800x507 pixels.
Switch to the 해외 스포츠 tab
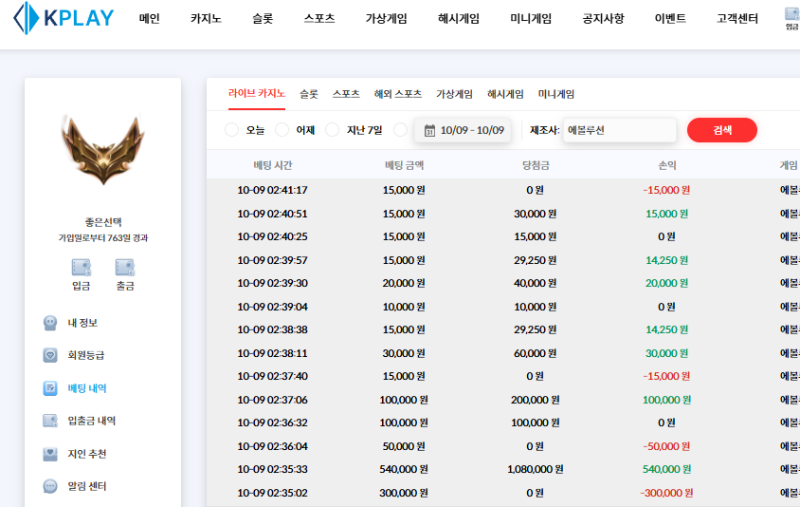[397, 94]
